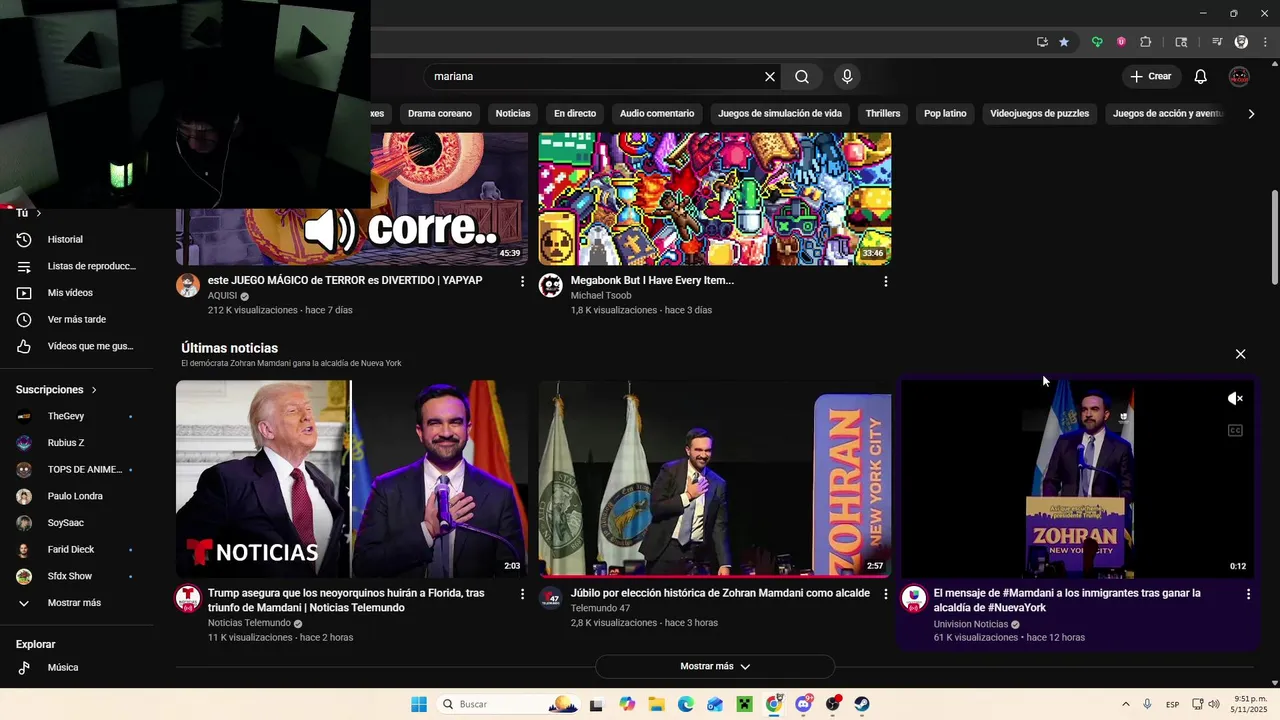Screen dimensions: 1280x720
Task: Show more category chips arrow
Action: coord(1251,114)
